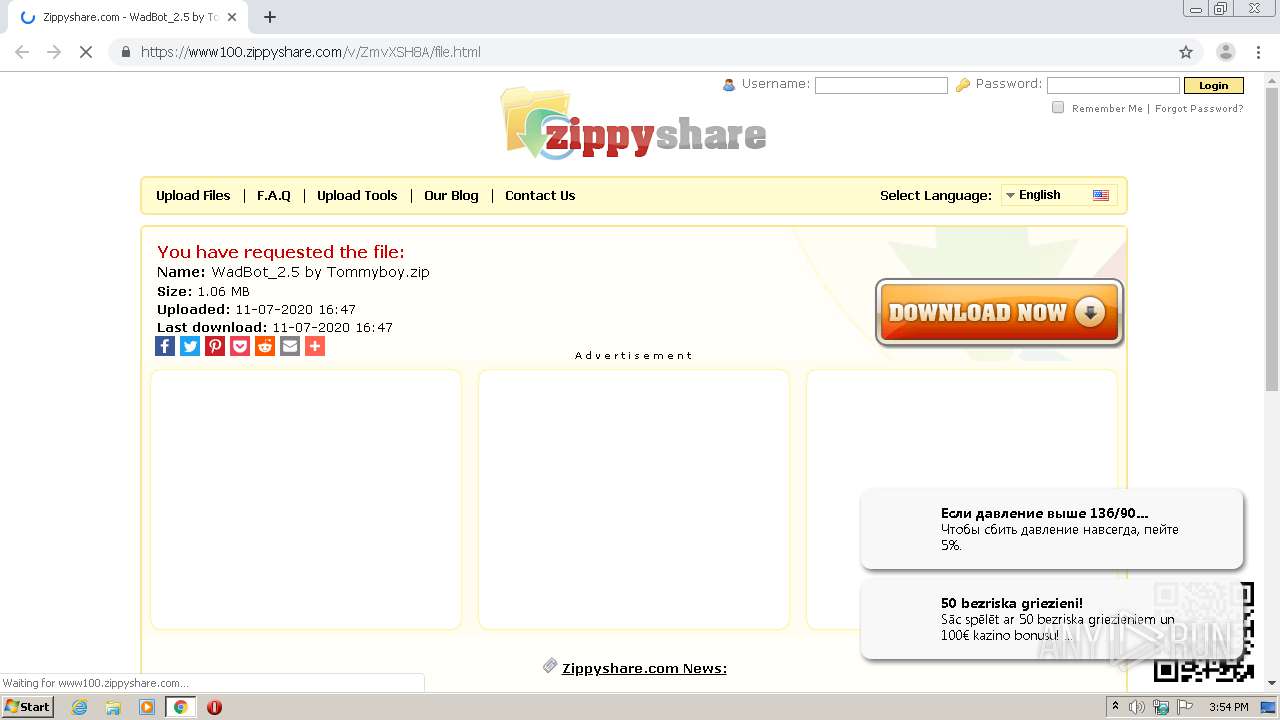Open the blood pressure ad notification
The image size is (1280, 720).
click(x=1052, y=529)
